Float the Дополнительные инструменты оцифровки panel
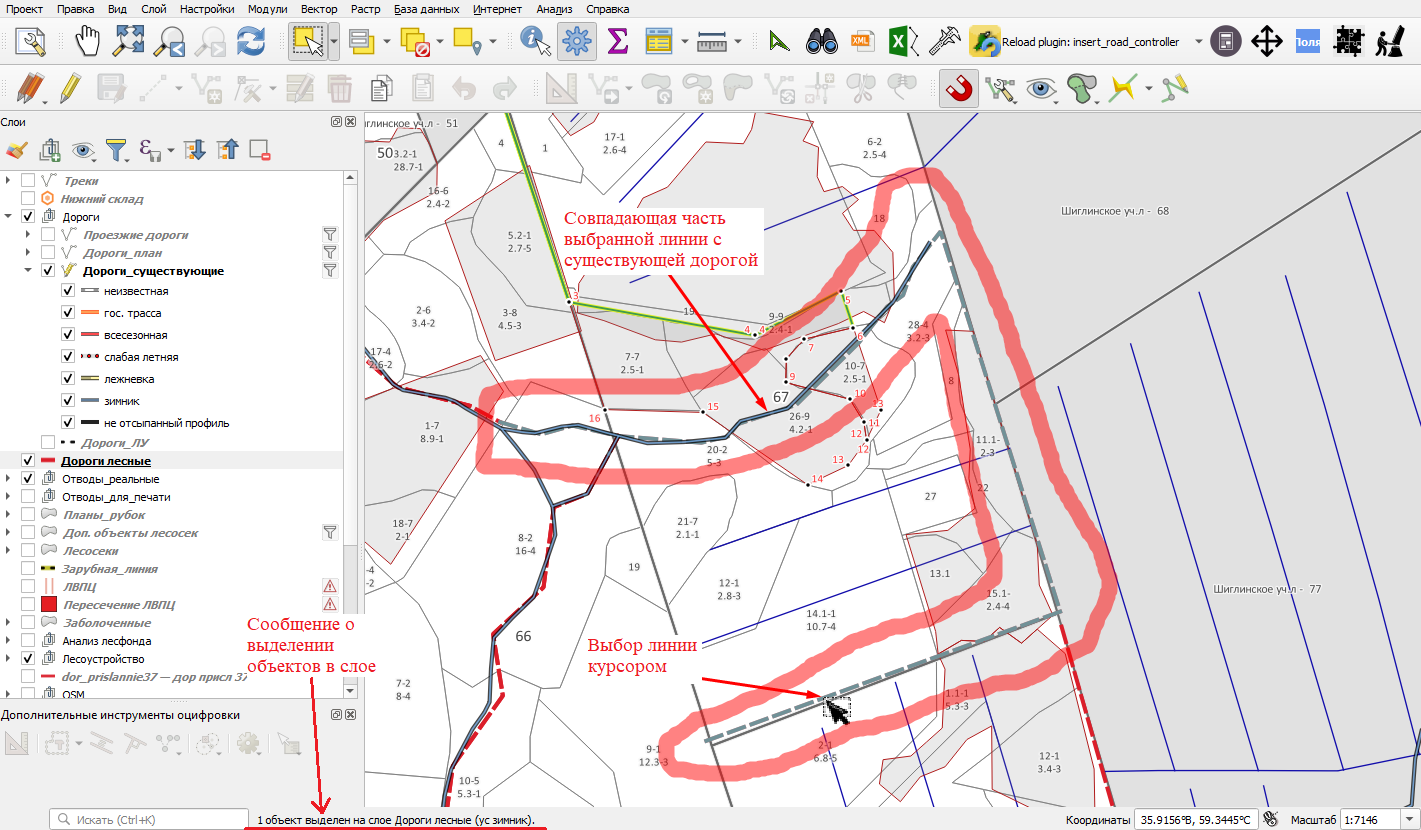The image size is (1421, 830). [337, 715]
